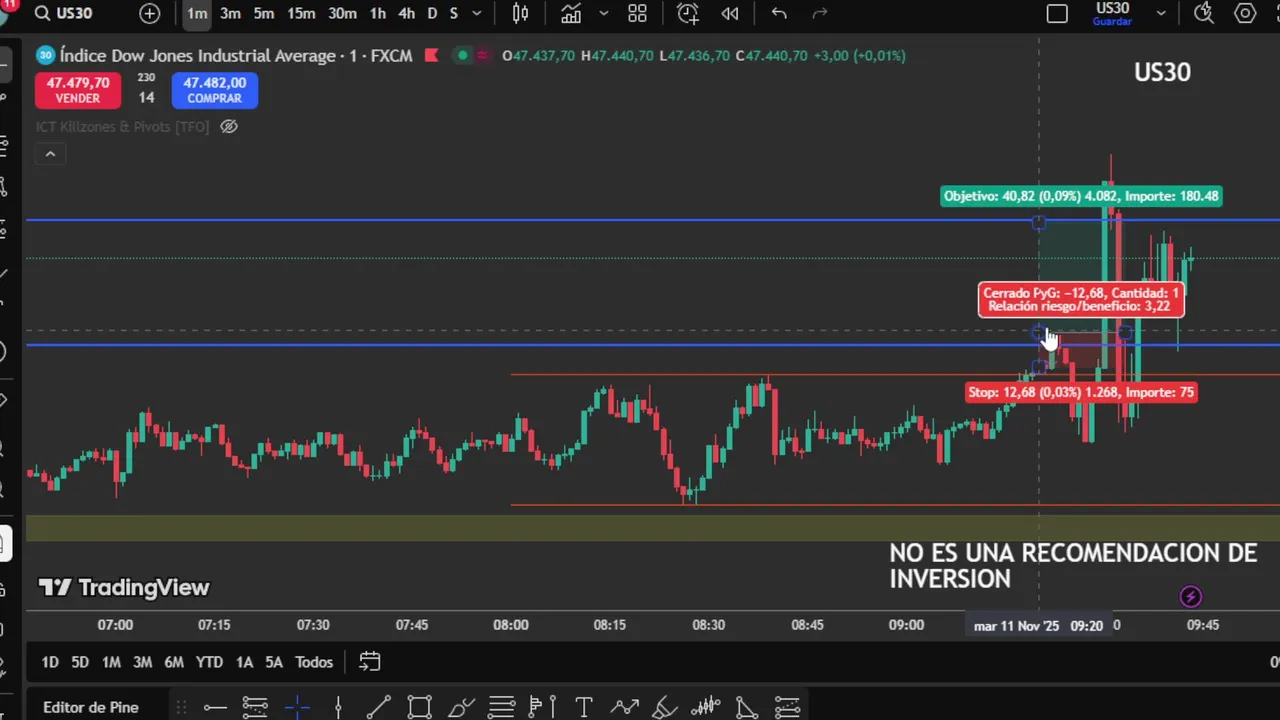Expand the timeframe interval dropdown
The width and height of the screenshot is (1280, 720).
coord(477,13)
